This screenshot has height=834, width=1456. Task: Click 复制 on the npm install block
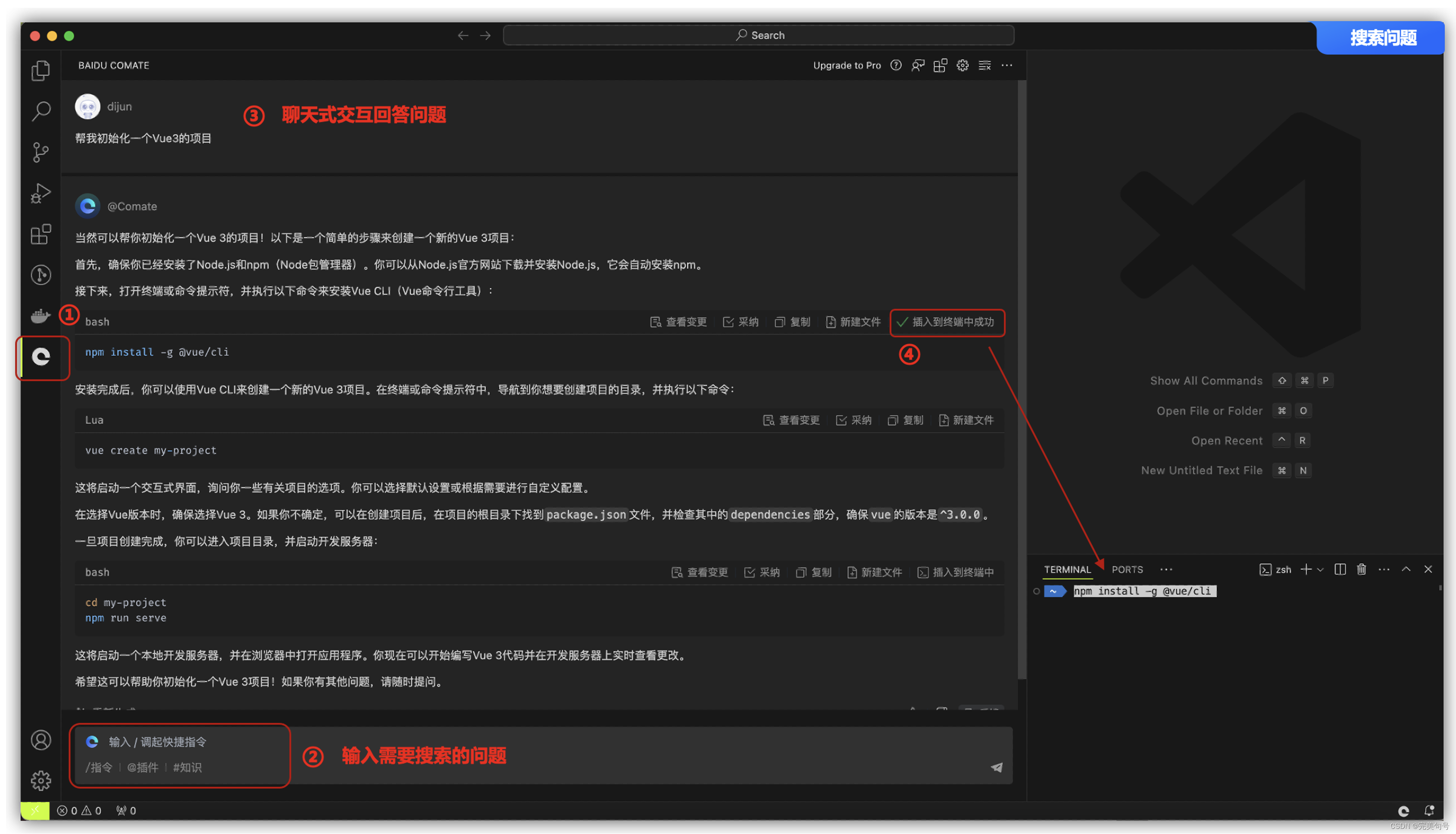point(792,322)
